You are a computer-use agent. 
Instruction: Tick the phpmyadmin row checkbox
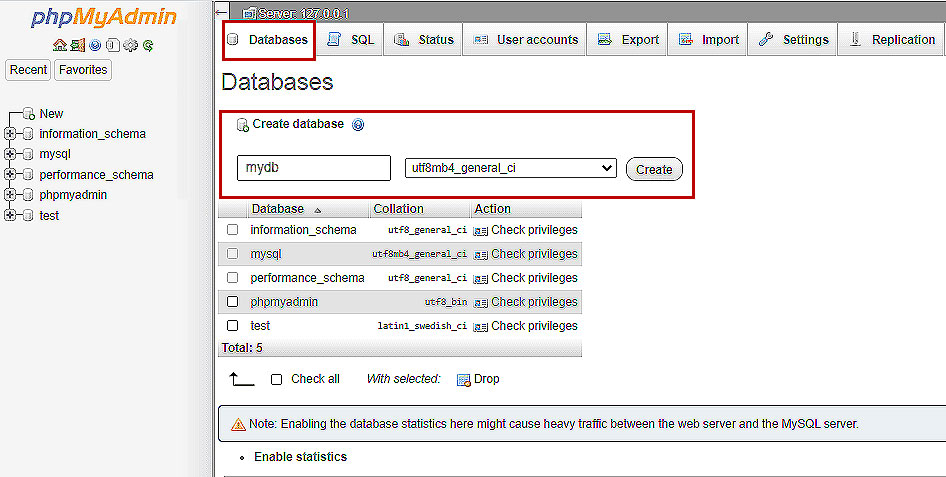click(232, 302)
